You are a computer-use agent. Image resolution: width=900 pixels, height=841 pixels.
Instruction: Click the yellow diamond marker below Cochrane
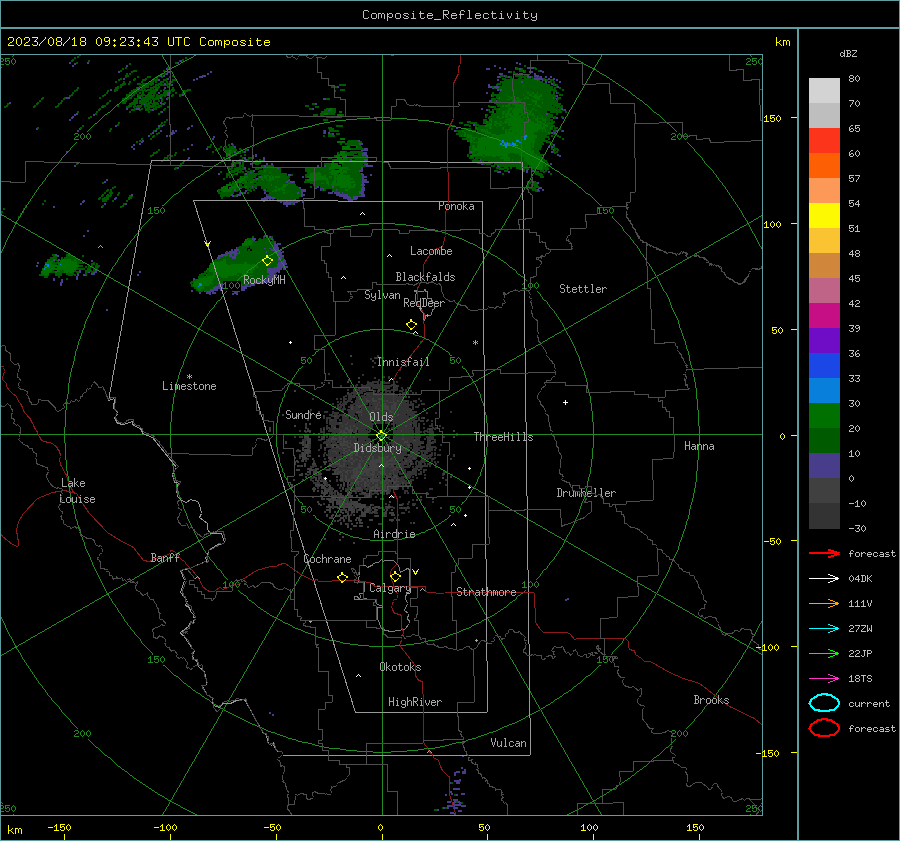point(342,577)
